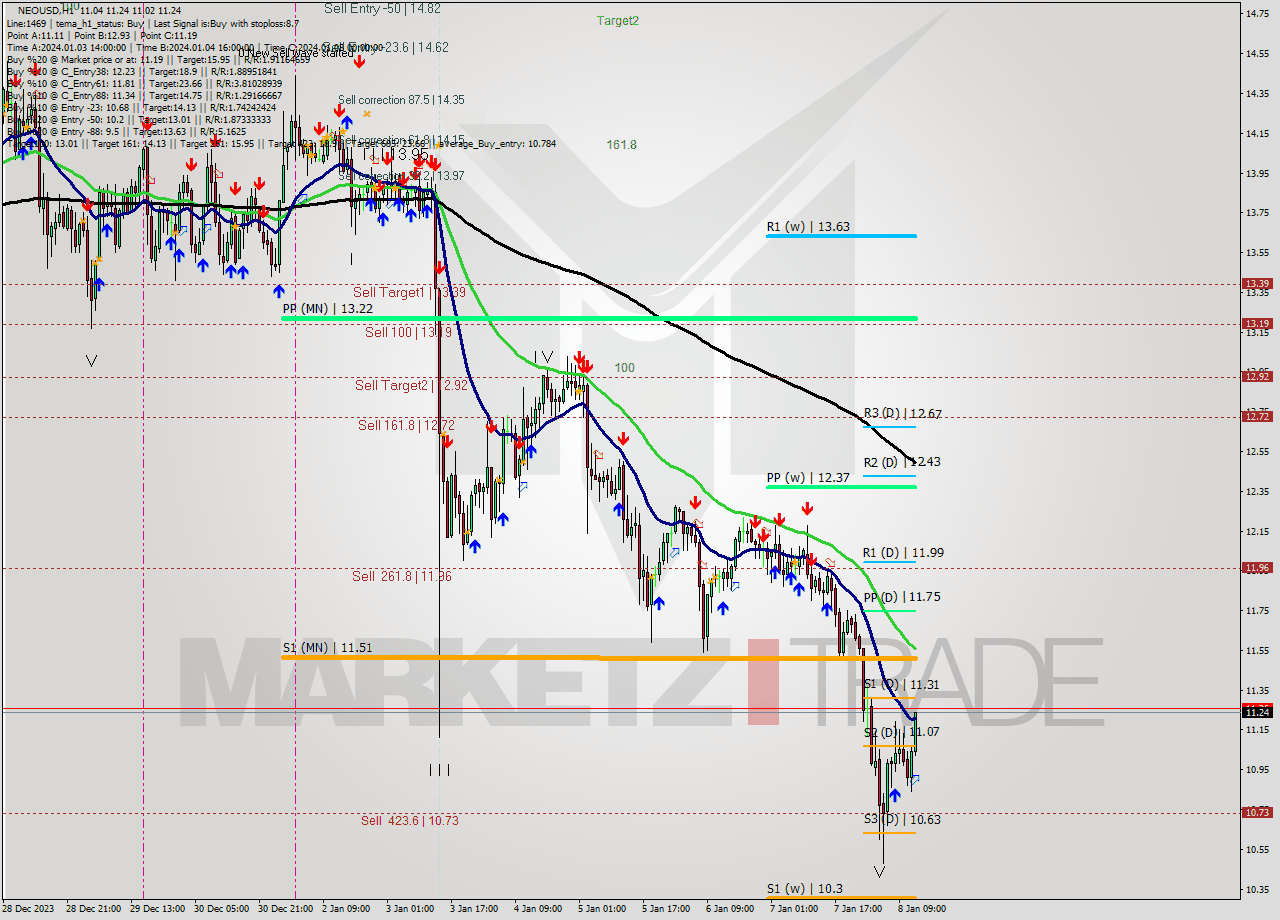This screenshot has width=1280, height=920.
Task: Select the 'R2 (D) | 12.43' pivot label
Action: (x=902, y=462)
